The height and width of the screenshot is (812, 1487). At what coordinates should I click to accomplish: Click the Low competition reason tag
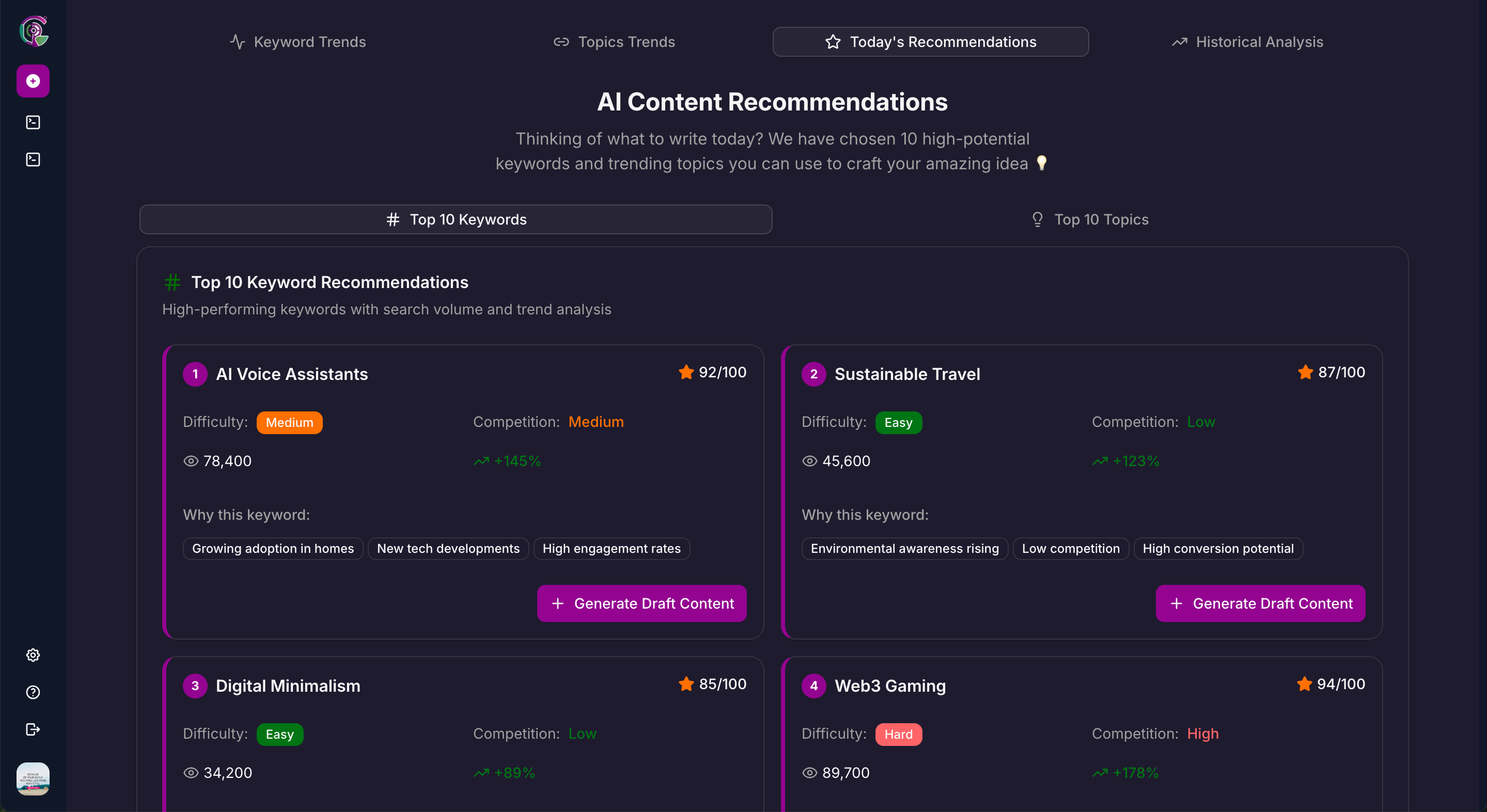1070,549
